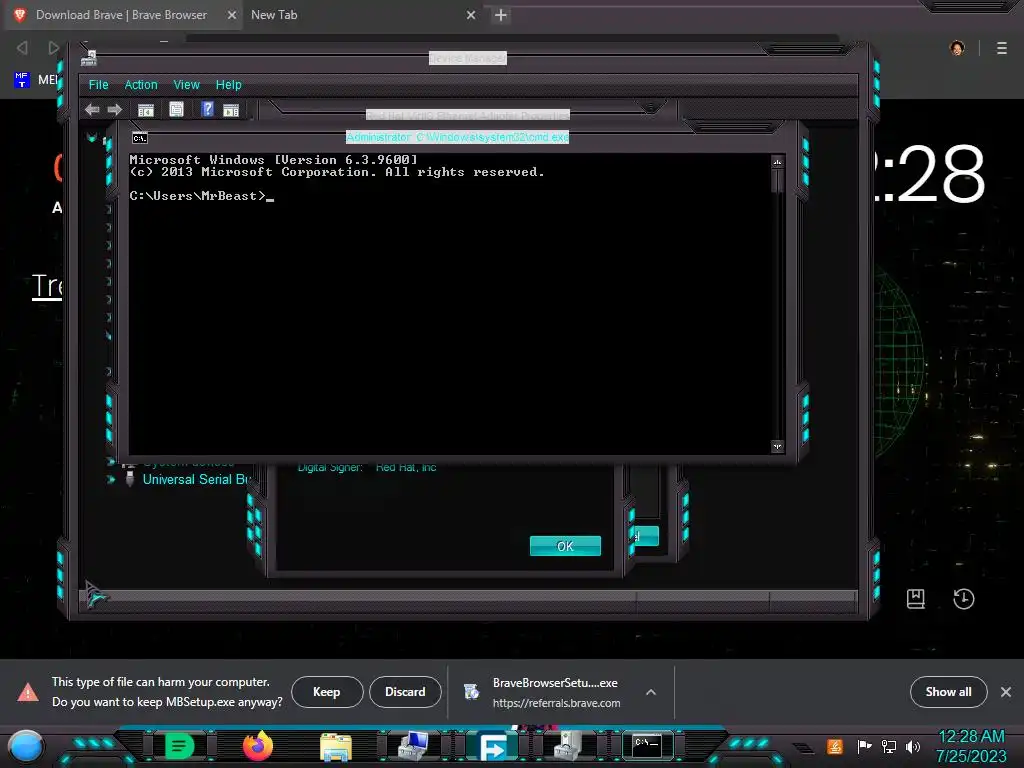Switch to blue arrow app on taskbar
This screenshot has height=768, width=1024.
point(493,746)
